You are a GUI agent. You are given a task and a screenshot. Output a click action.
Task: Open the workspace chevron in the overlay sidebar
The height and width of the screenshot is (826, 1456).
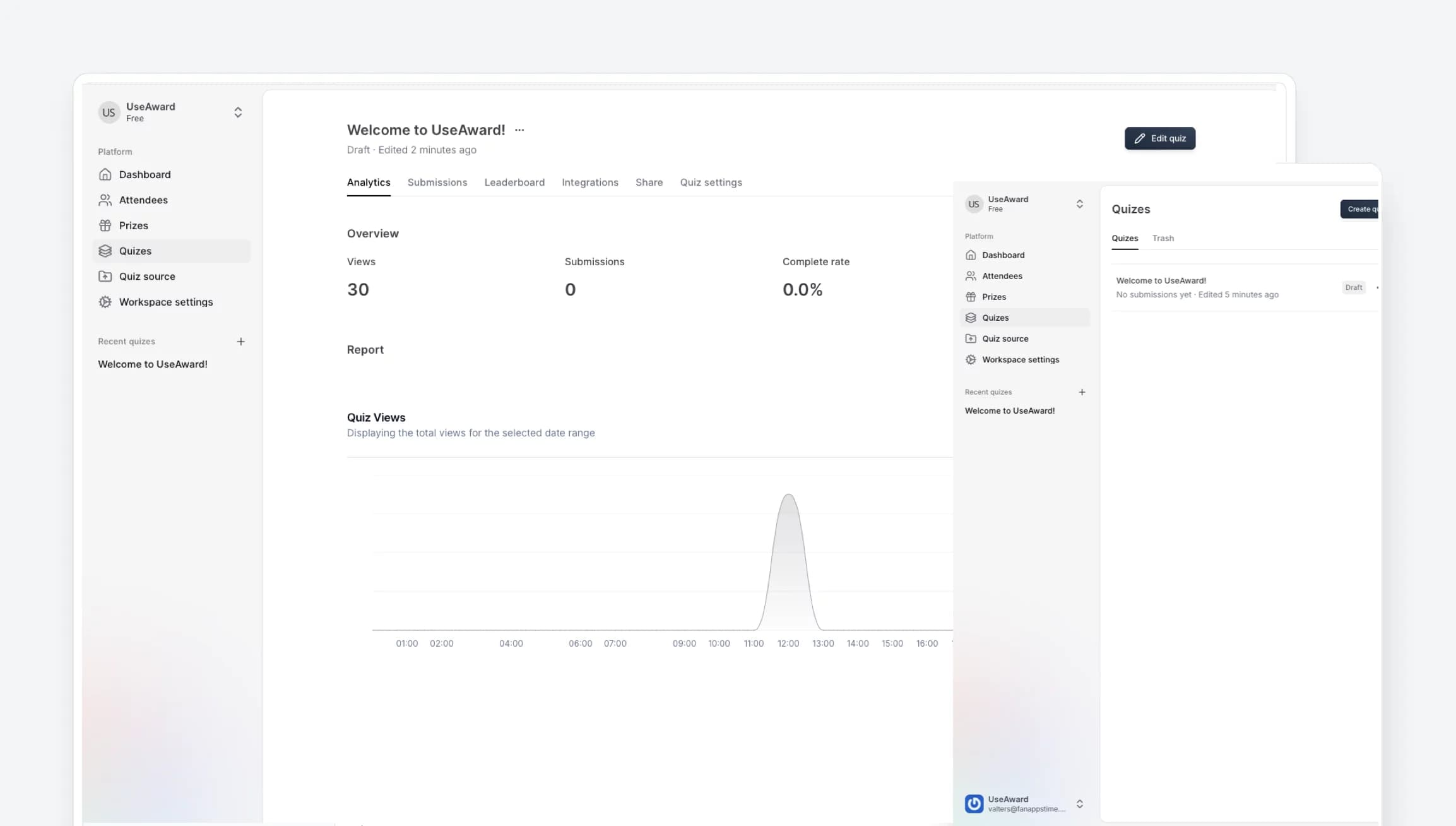[1080, 203]
